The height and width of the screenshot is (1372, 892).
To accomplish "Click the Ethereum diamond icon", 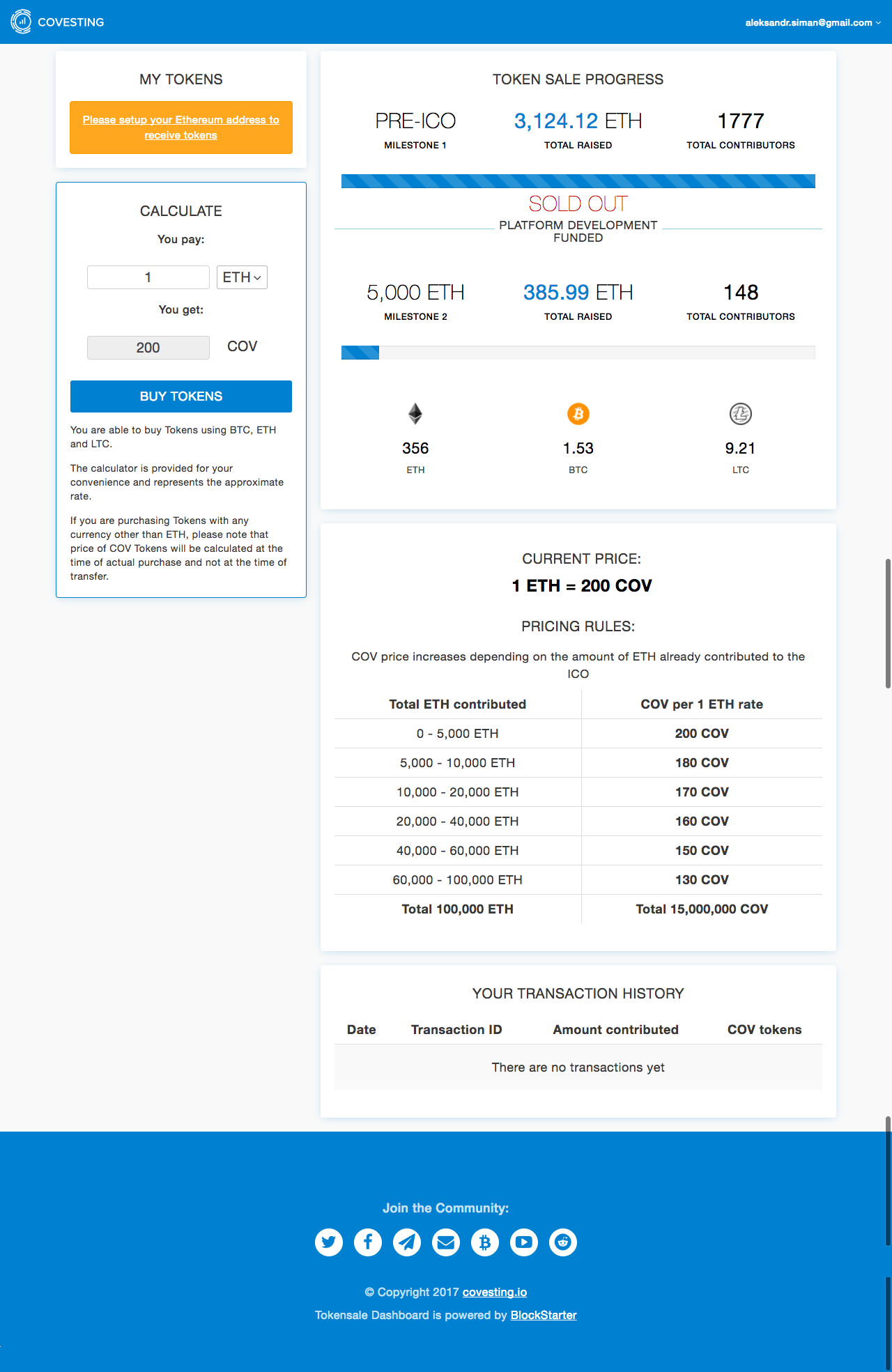I will [x=415, y=414].
